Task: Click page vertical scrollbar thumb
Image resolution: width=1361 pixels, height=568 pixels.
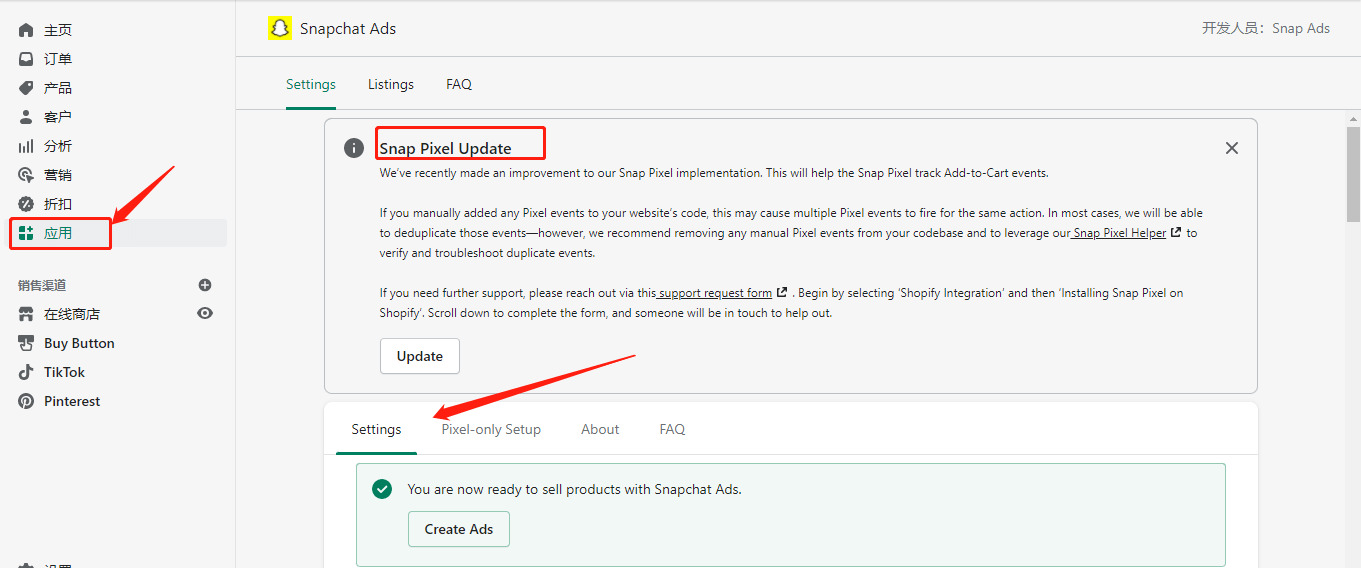Action: (1353, 173)
